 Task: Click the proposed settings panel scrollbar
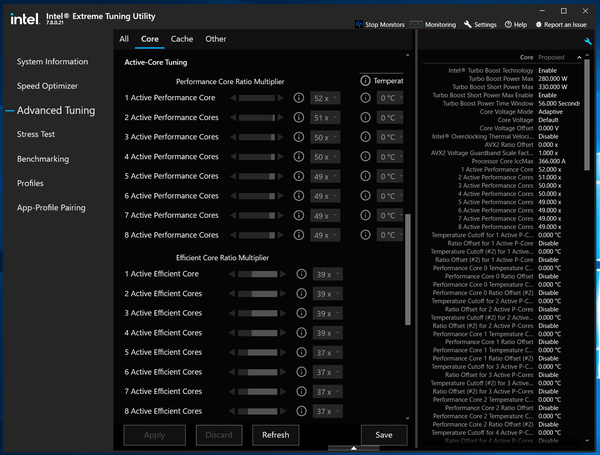(587, 114)
